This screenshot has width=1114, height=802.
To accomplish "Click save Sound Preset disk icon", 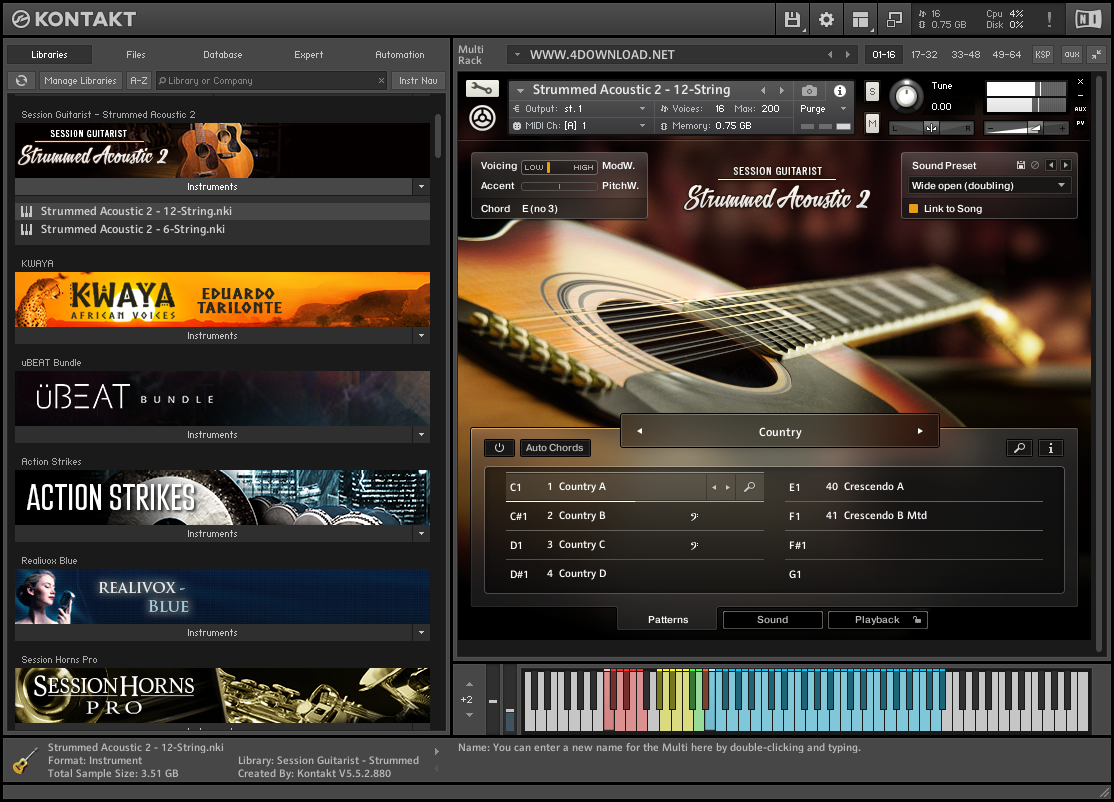I will click(x=1021, y=165).
